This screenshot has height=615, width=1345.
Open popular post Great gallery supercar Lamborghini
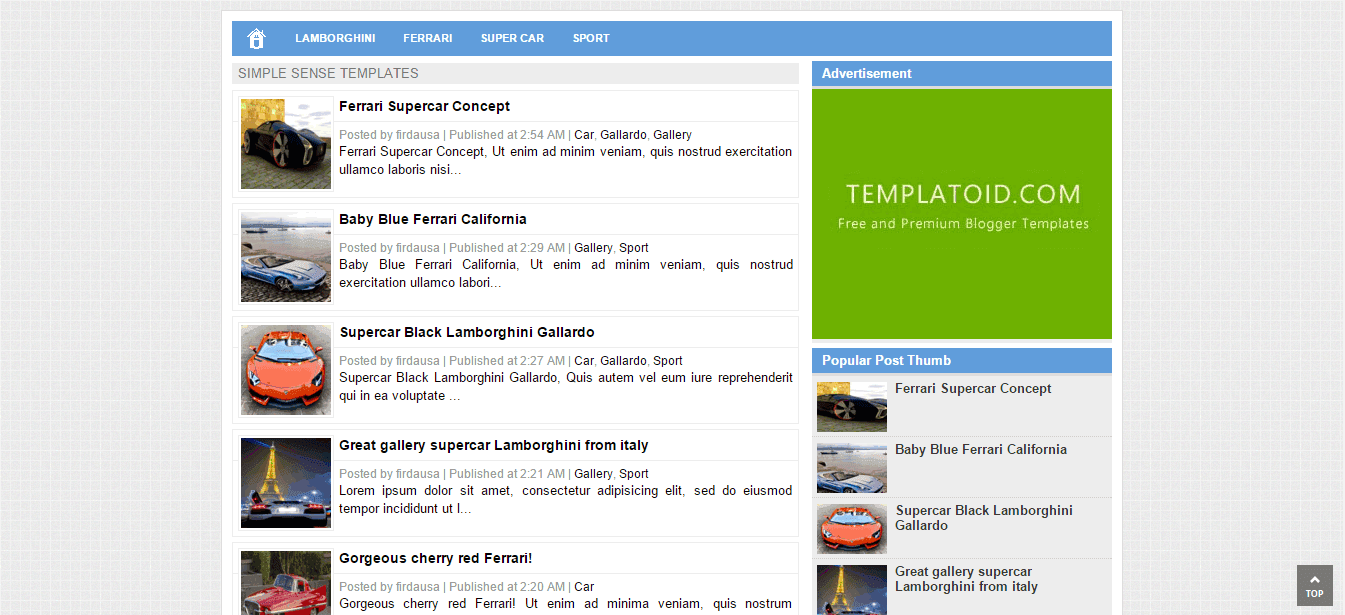[x=967, y=579]
